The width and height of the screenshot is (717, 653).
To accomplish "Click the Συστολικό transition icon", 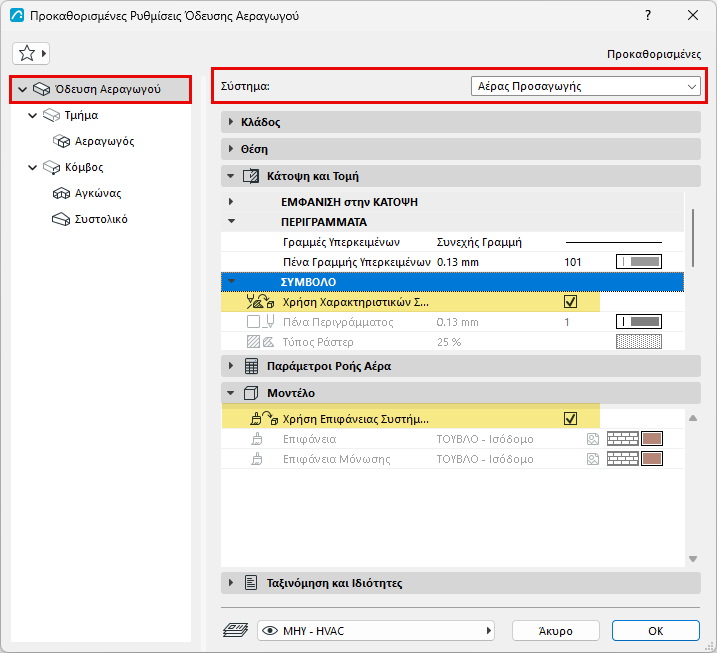I will point(61,219).
